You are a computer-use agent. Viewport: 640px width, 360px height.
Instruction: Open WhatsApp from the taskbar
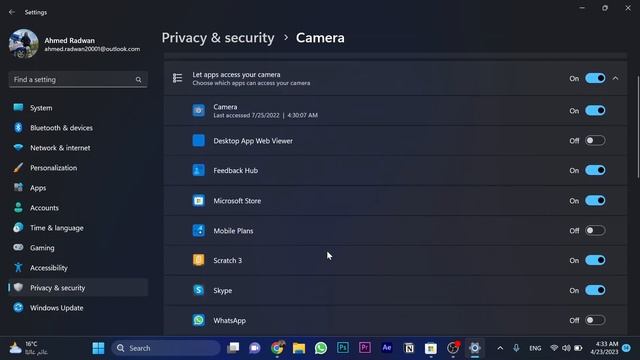point(321,348)
